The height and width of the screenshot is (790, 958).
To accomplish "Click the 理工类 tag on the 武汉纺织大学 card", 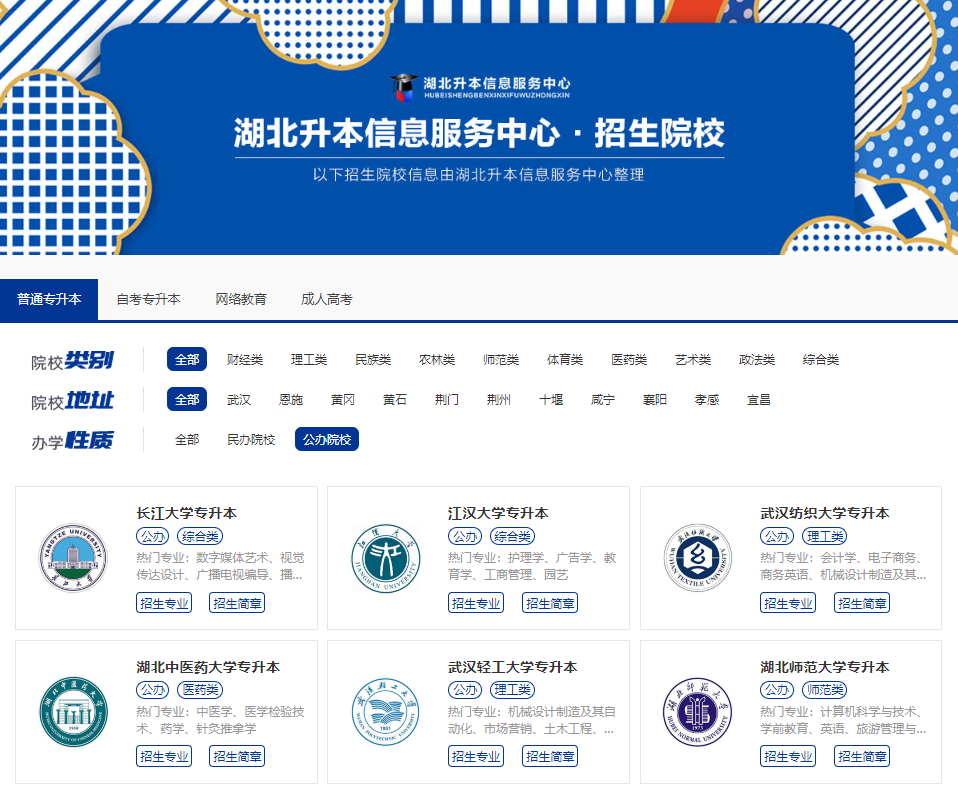I will point(824,536).
